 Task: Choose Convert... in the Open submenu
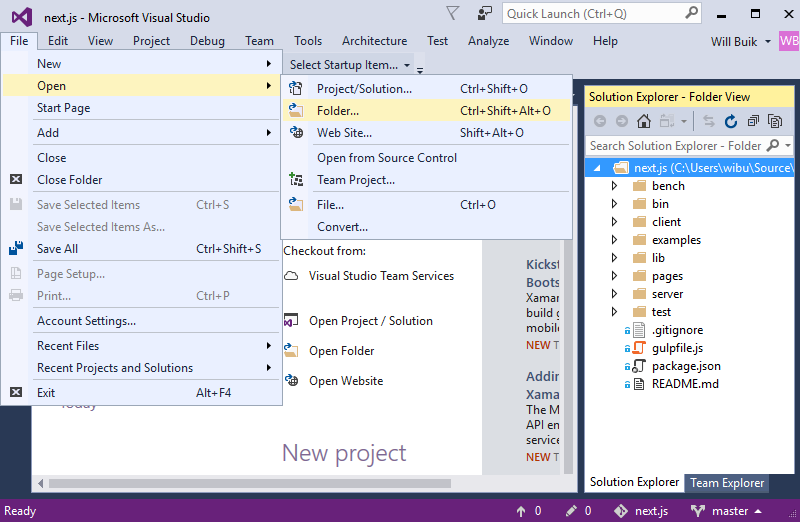[426, 227]
